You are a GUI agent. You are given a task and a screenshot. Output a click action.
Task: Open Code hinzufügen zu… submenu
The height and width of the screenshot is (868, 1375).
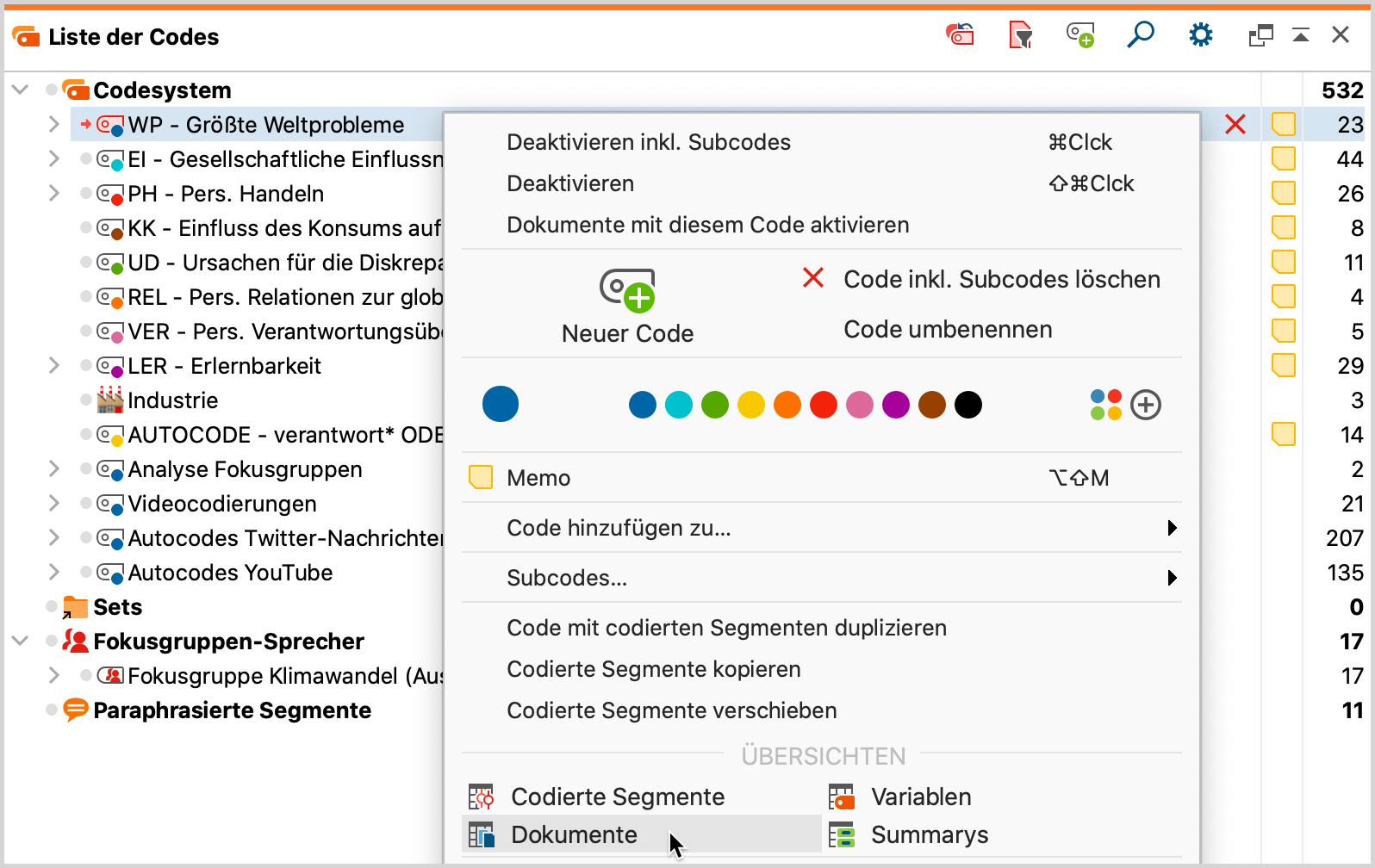pyautogui.click(x=821, y=528)
